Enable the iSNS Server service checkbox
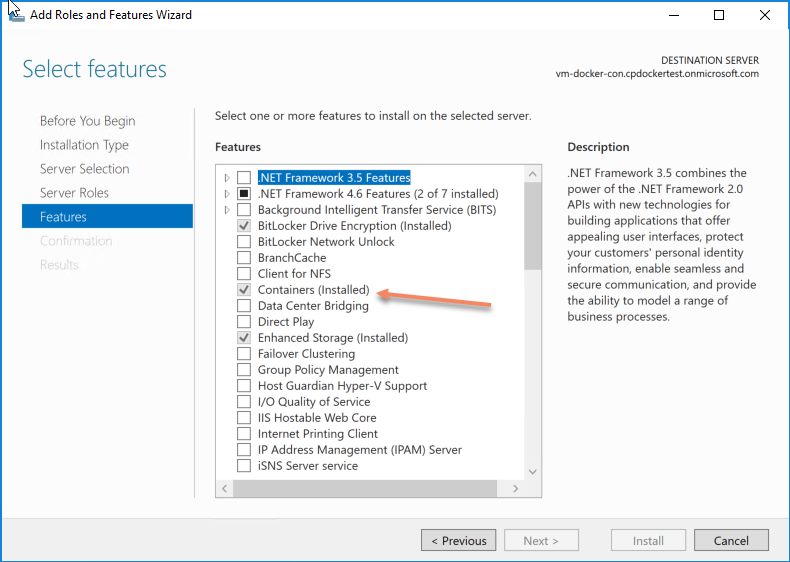This screenshot has height=562, width=790. tap(244, 466)
